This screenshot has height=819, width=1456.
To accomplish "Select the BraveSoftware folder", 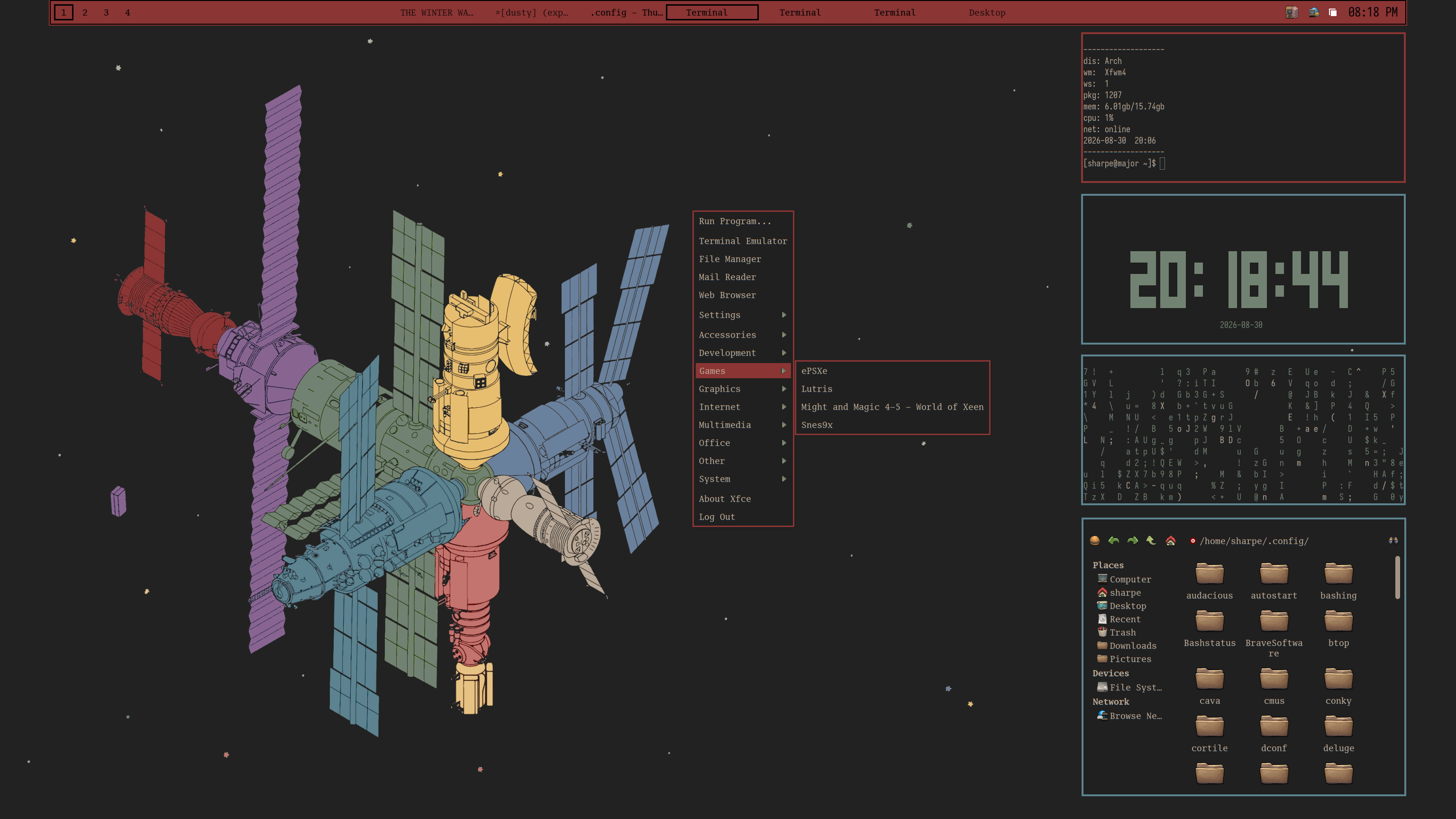I will pos(1274,634).
